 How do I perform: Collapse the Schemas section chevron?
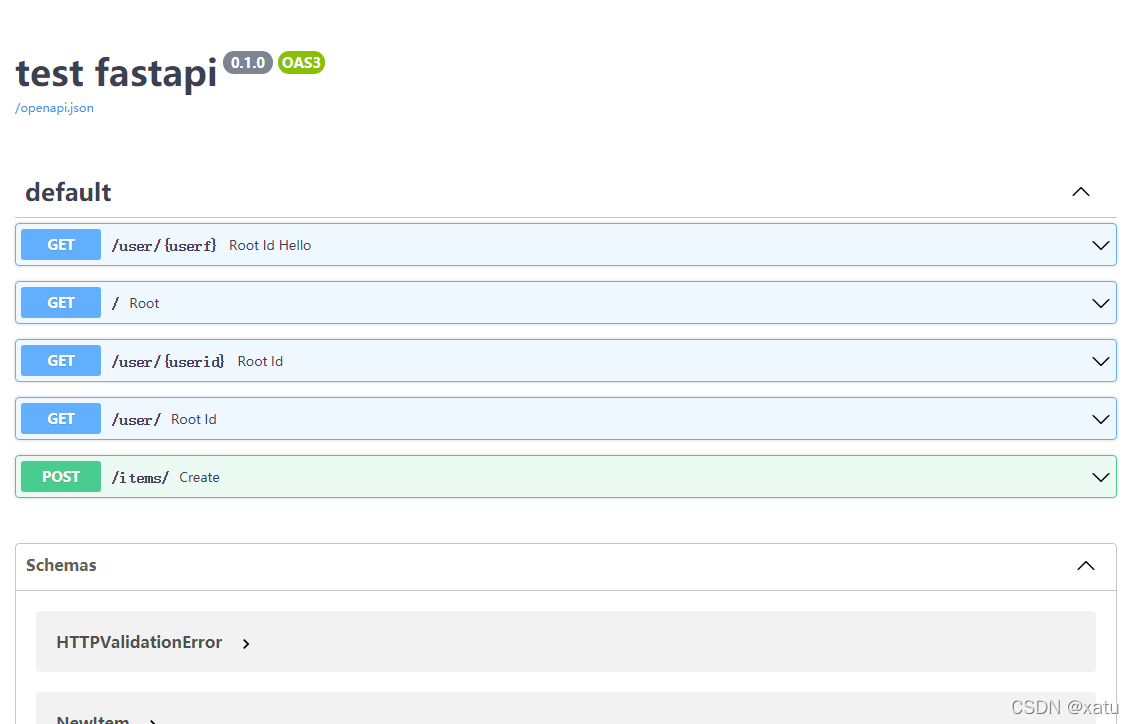point(1086,566)
